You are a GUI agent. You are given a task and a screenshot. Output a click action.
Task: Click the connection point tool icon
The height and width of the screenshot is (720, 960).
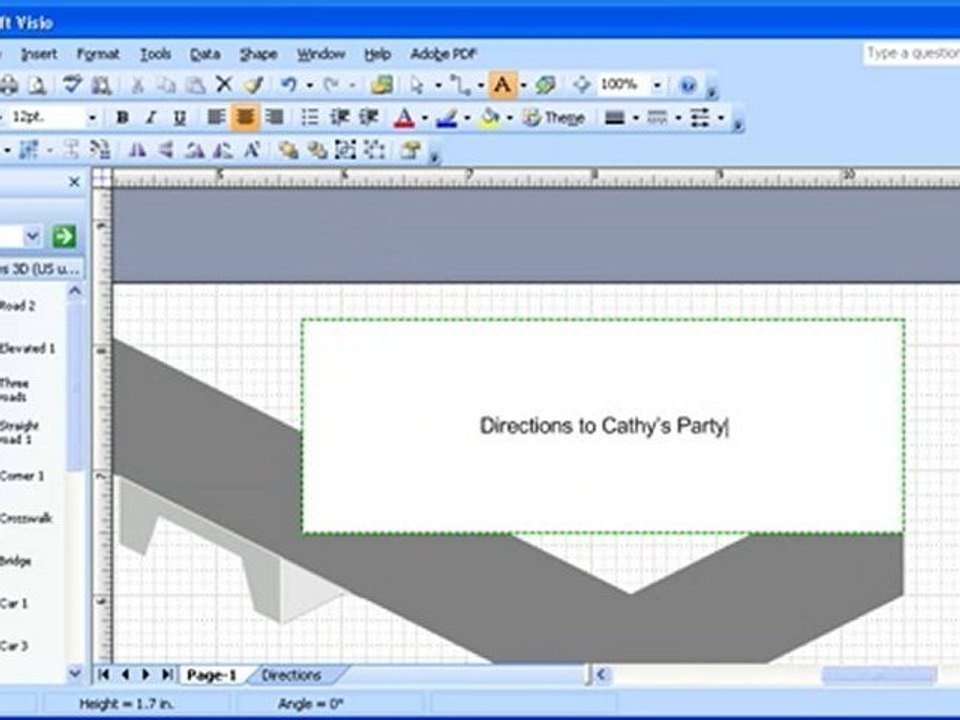click(545, 84)
